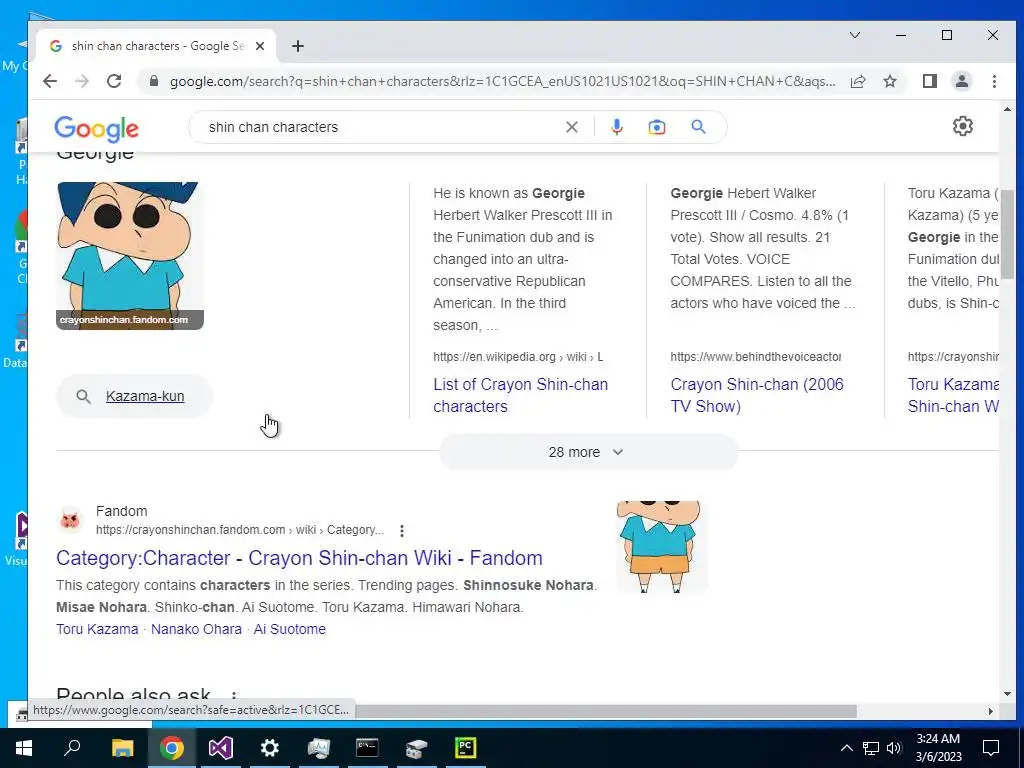Viewport: 1024px width, 768px height.
Task: Open File Explorer from taskbar
Action: (x=122, y=748)
